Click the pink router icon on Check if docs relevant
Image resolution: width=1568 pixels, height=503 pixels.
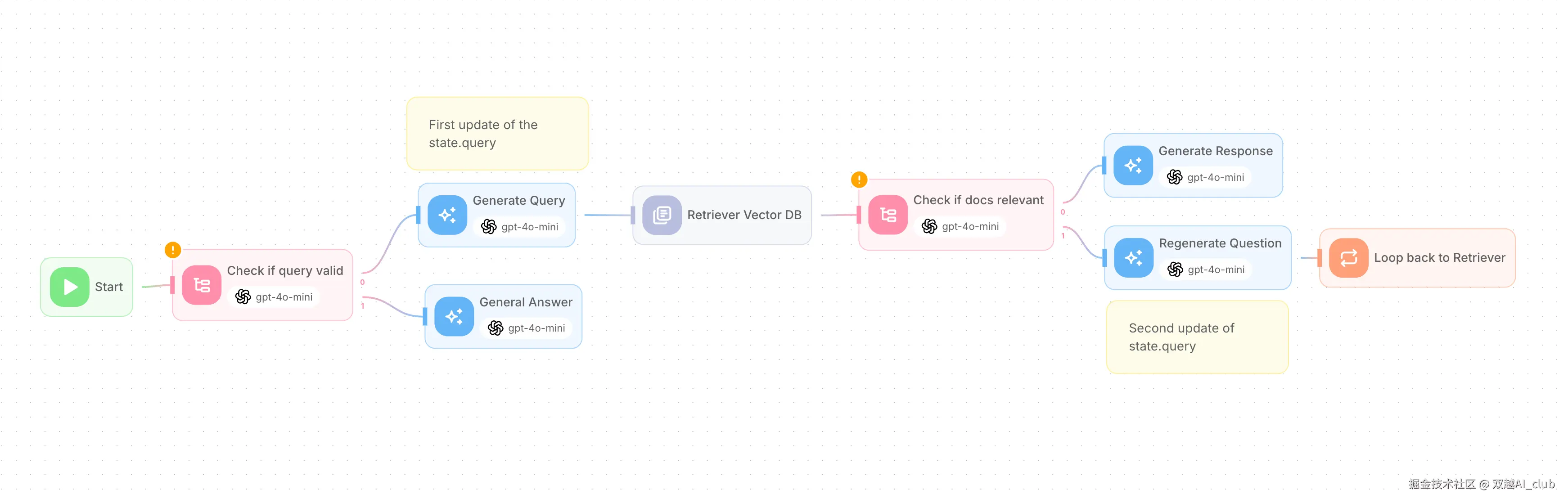(x=888, y=215)
